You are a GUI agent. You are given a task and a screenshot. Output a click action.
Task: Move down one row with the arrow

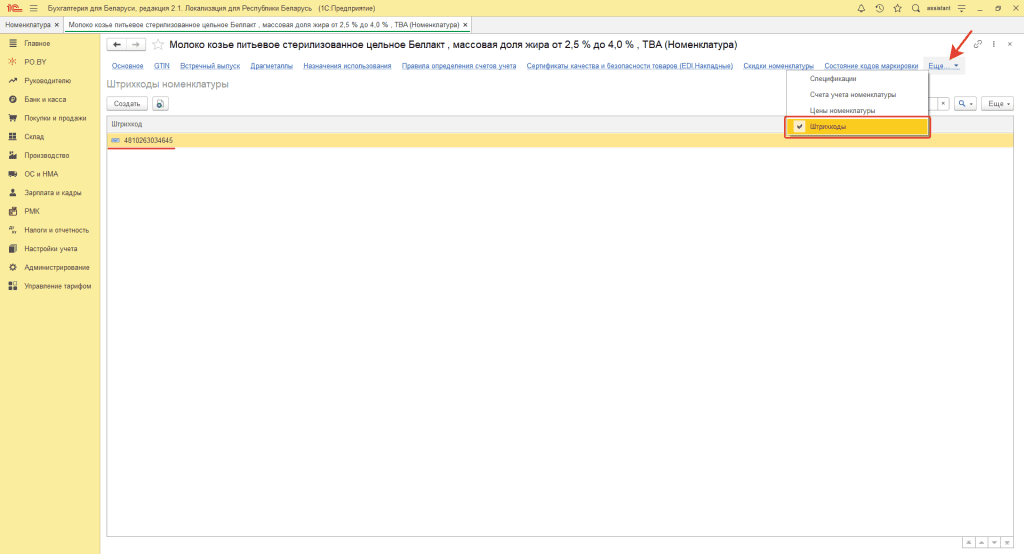tap(994, 543)
